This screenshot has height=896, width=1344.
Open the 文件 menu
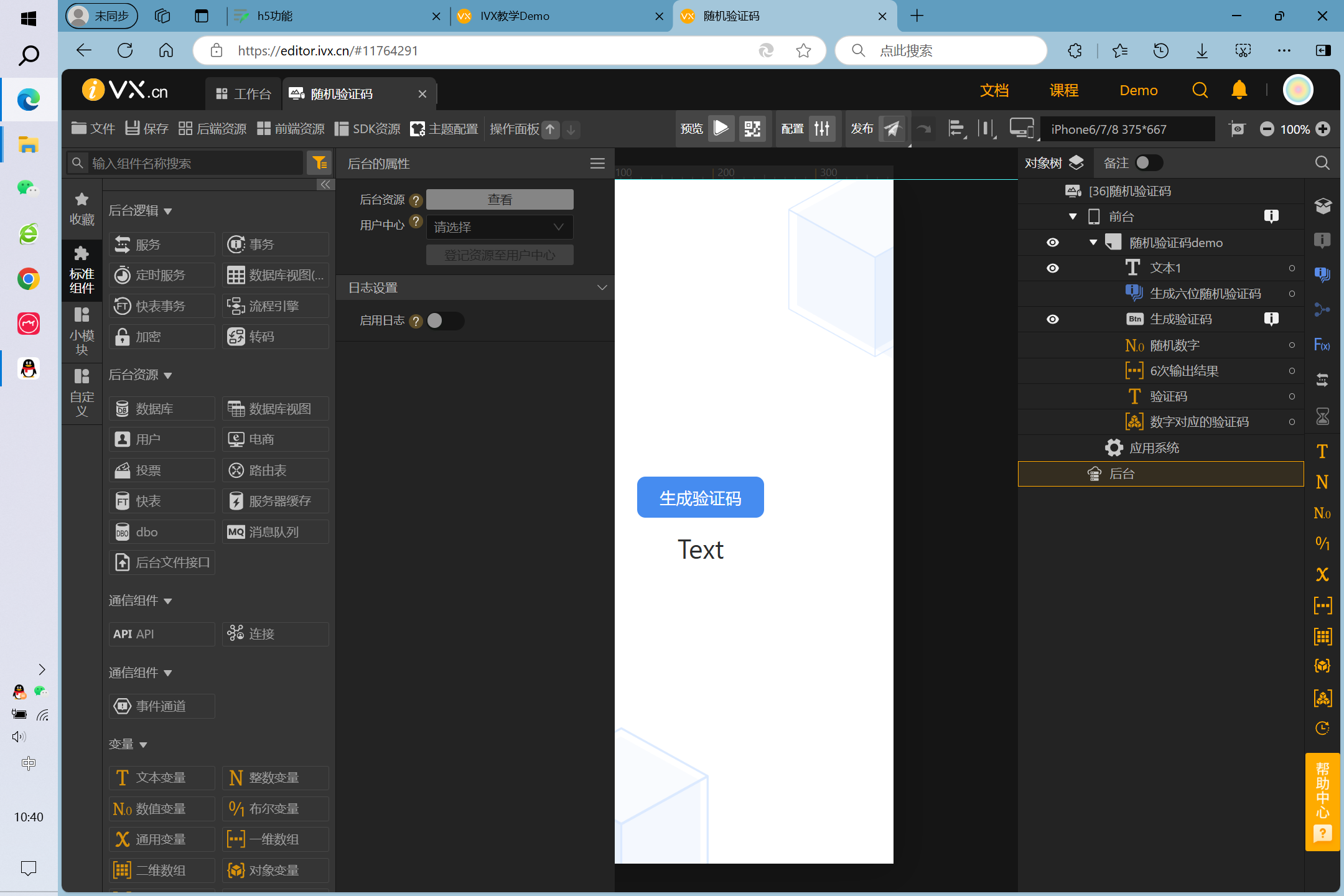pos(93,129)
